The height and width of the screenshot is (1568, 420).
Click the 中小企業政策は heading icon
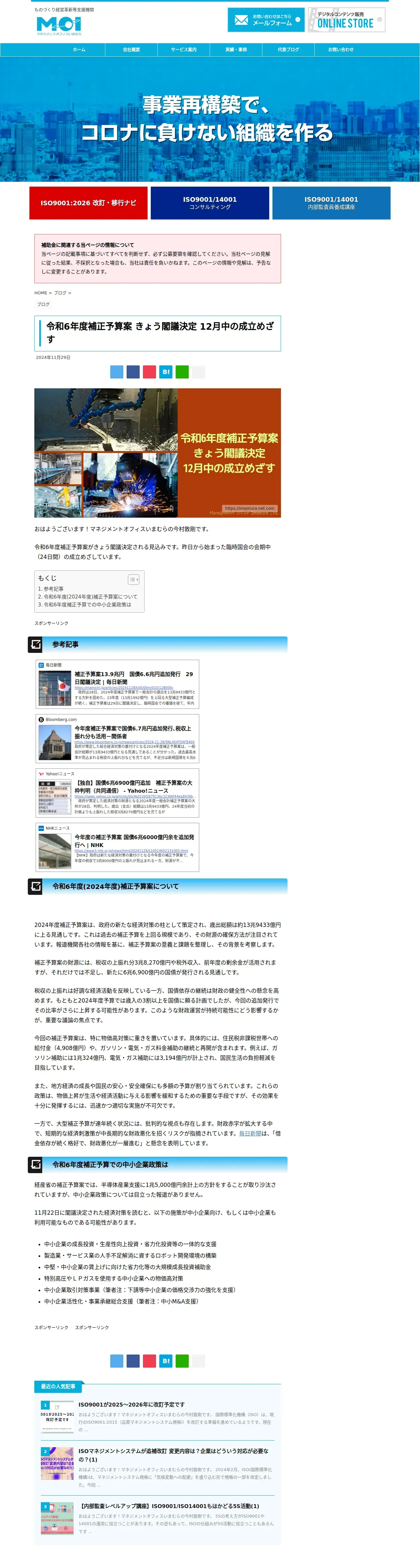(36, 1164)
